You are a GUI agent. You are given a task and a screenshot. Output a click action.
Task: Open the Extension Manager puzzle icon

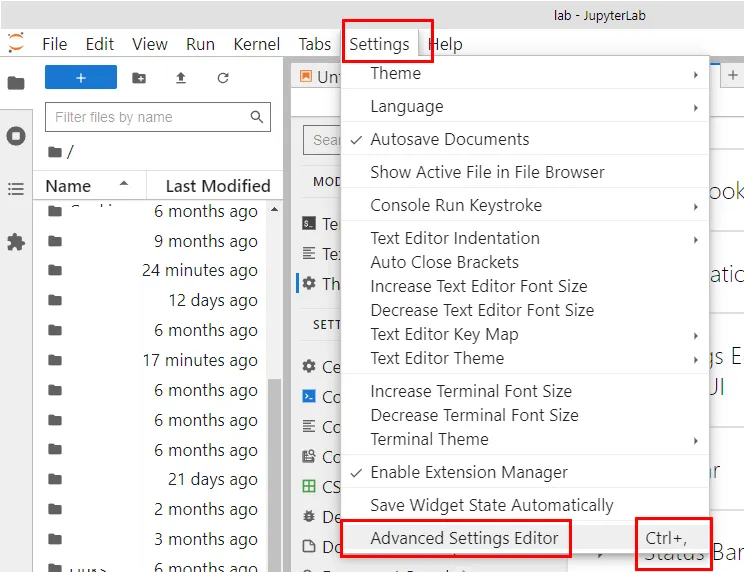click(16, 242)
